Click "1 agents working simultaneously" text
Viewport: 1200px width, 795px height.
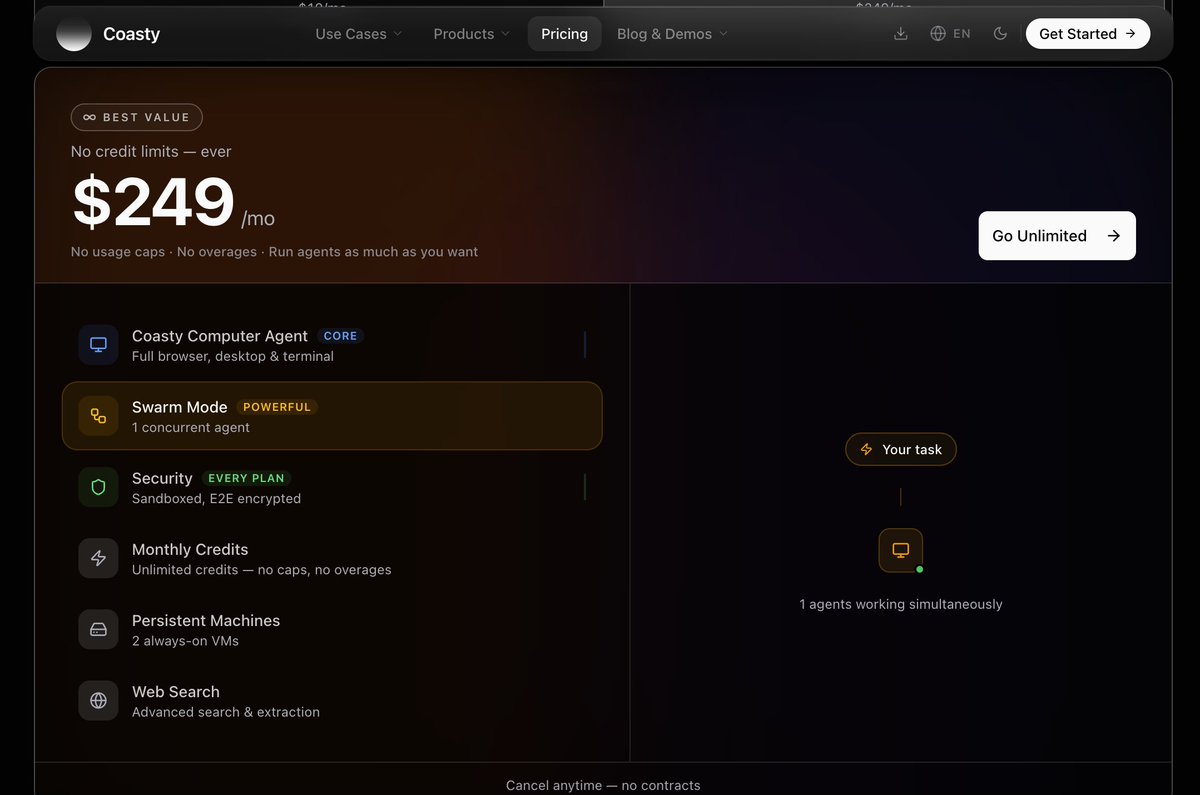tap(901, 604)
